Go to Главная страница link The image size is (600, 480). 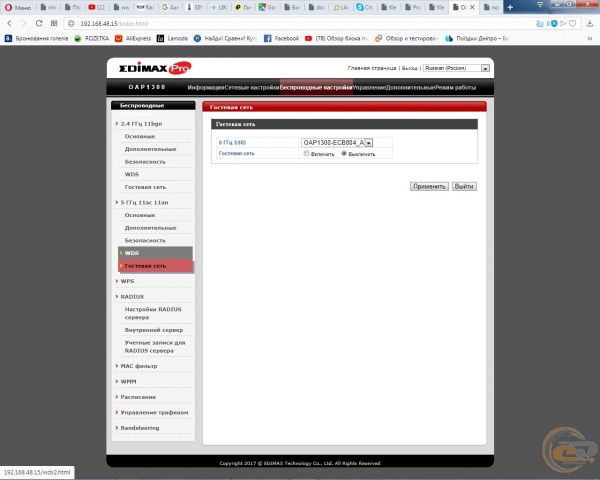[x=372, y=68]
